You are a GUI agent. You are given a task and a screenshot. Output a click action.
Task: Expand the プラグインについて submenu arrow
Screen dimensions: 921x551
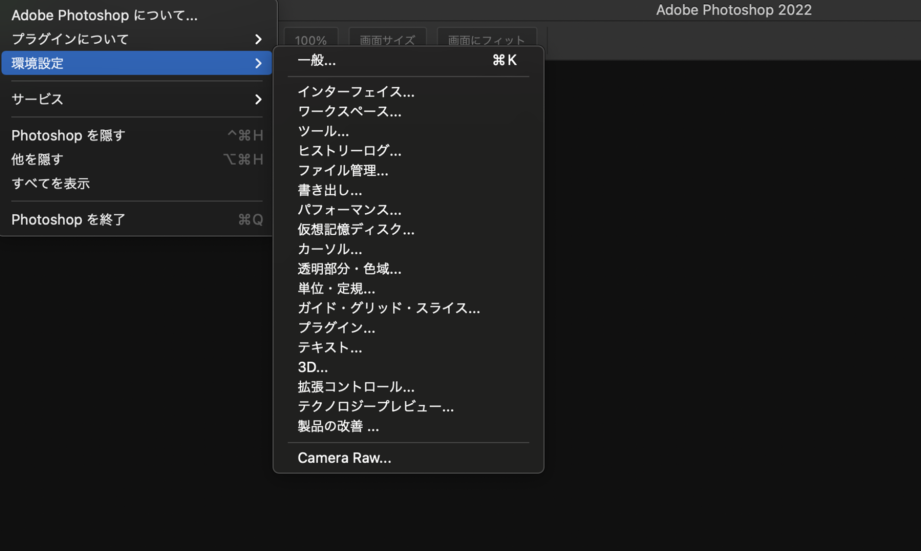click(258, 39)
